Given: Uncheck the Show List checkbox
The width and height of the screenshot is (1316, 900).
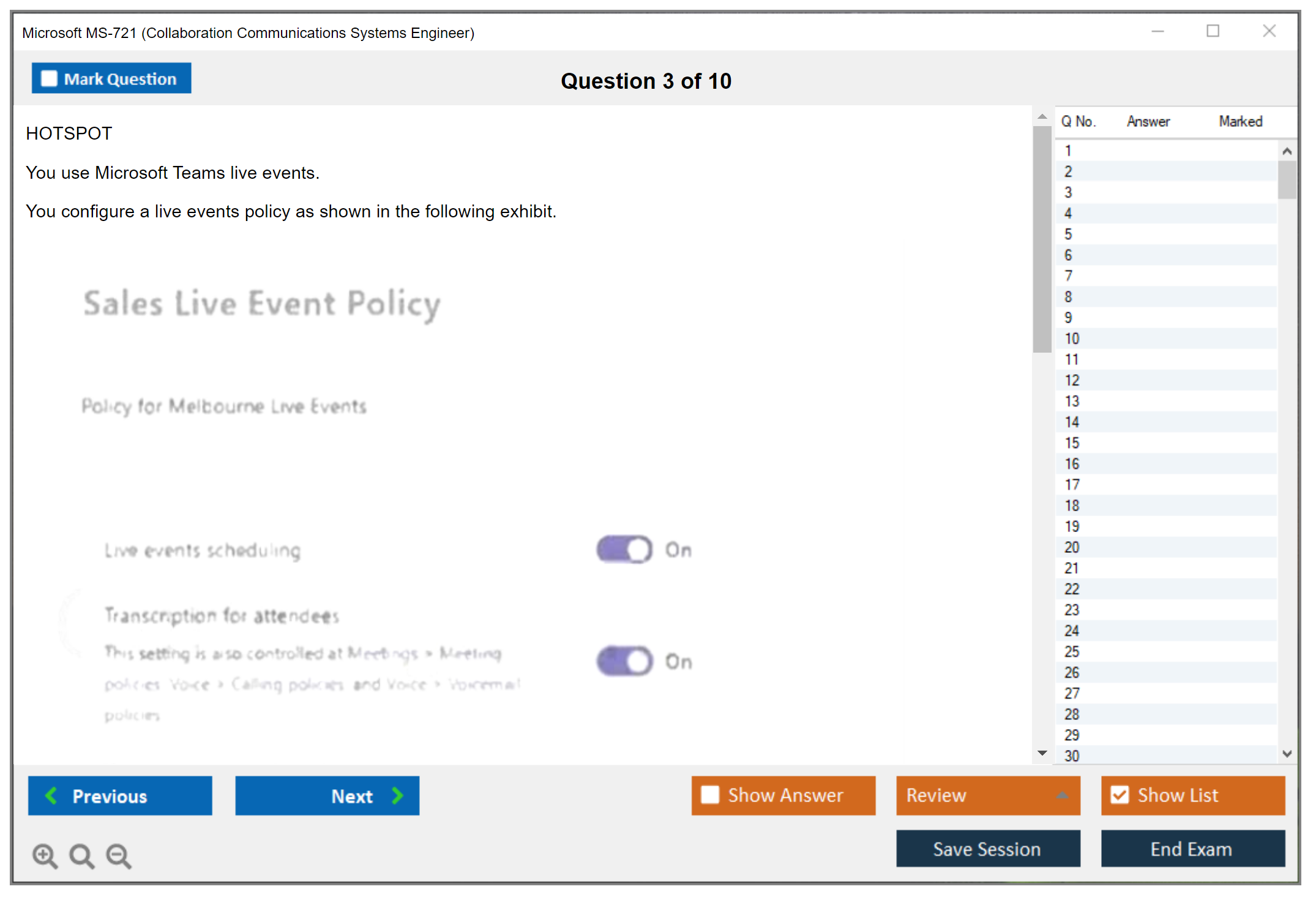Looking at the screenshot, I should 1120,795.
